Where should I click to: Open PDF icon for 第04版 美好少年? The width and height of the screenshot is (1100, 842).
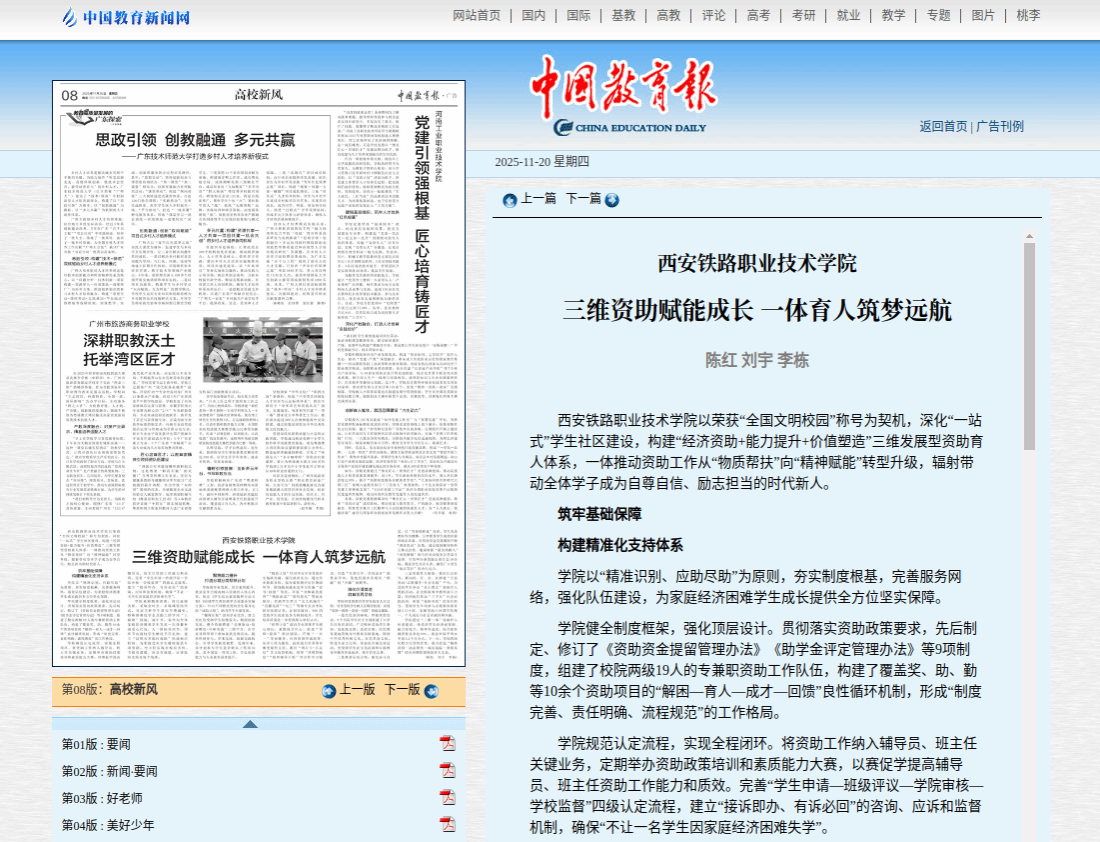[447, 824]
